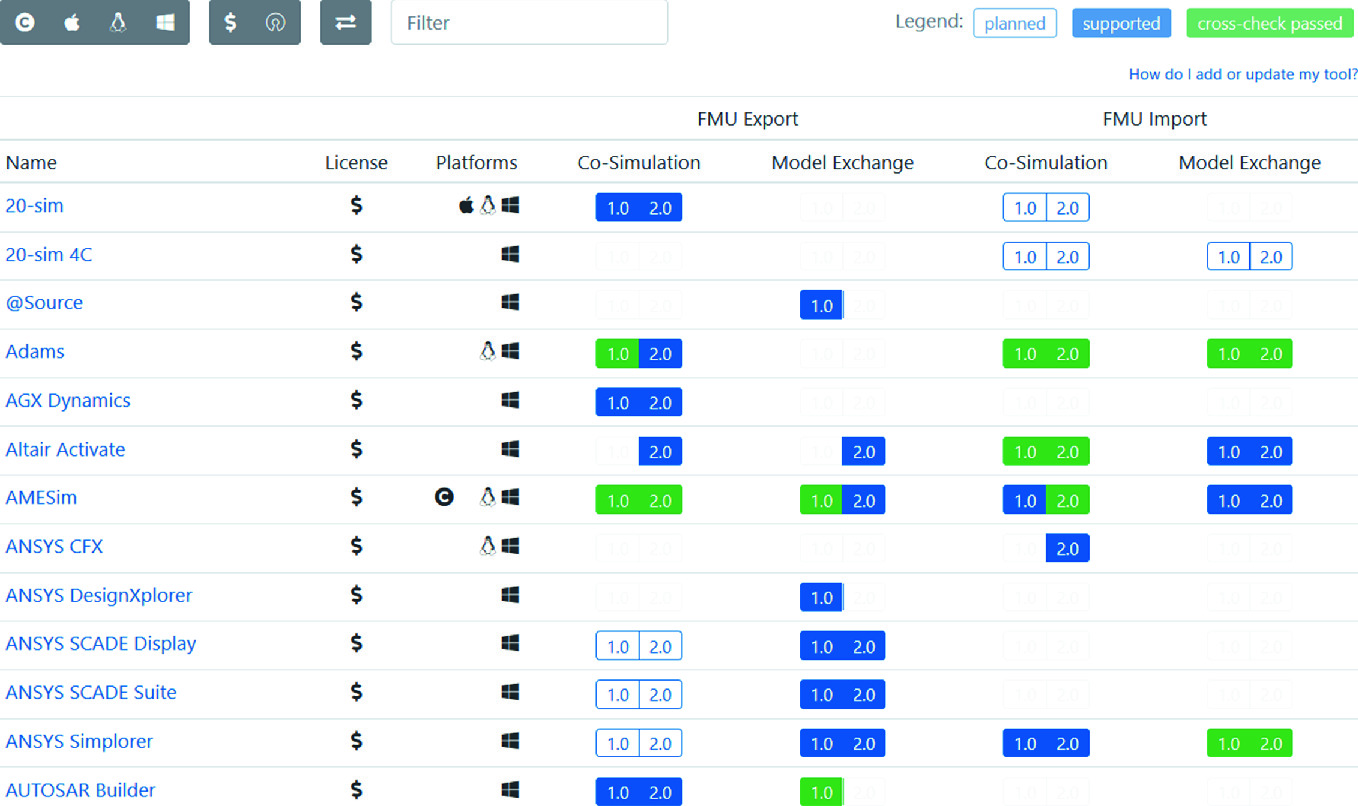The width and height of the screenshot is (1358, 806).
Task: Click the dollar license icon for @Source
Action: 356,302
